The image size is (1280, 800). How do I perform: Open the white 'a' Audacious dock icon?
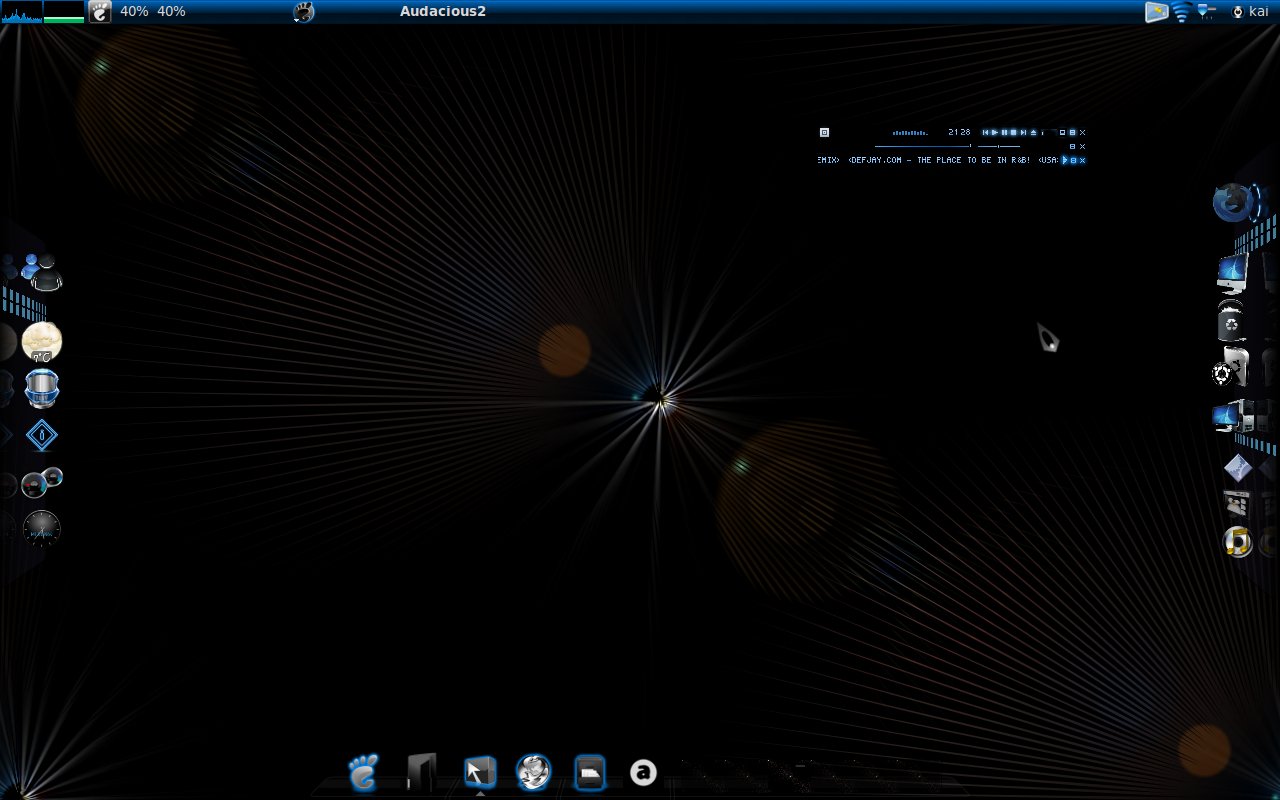[643, 772]
